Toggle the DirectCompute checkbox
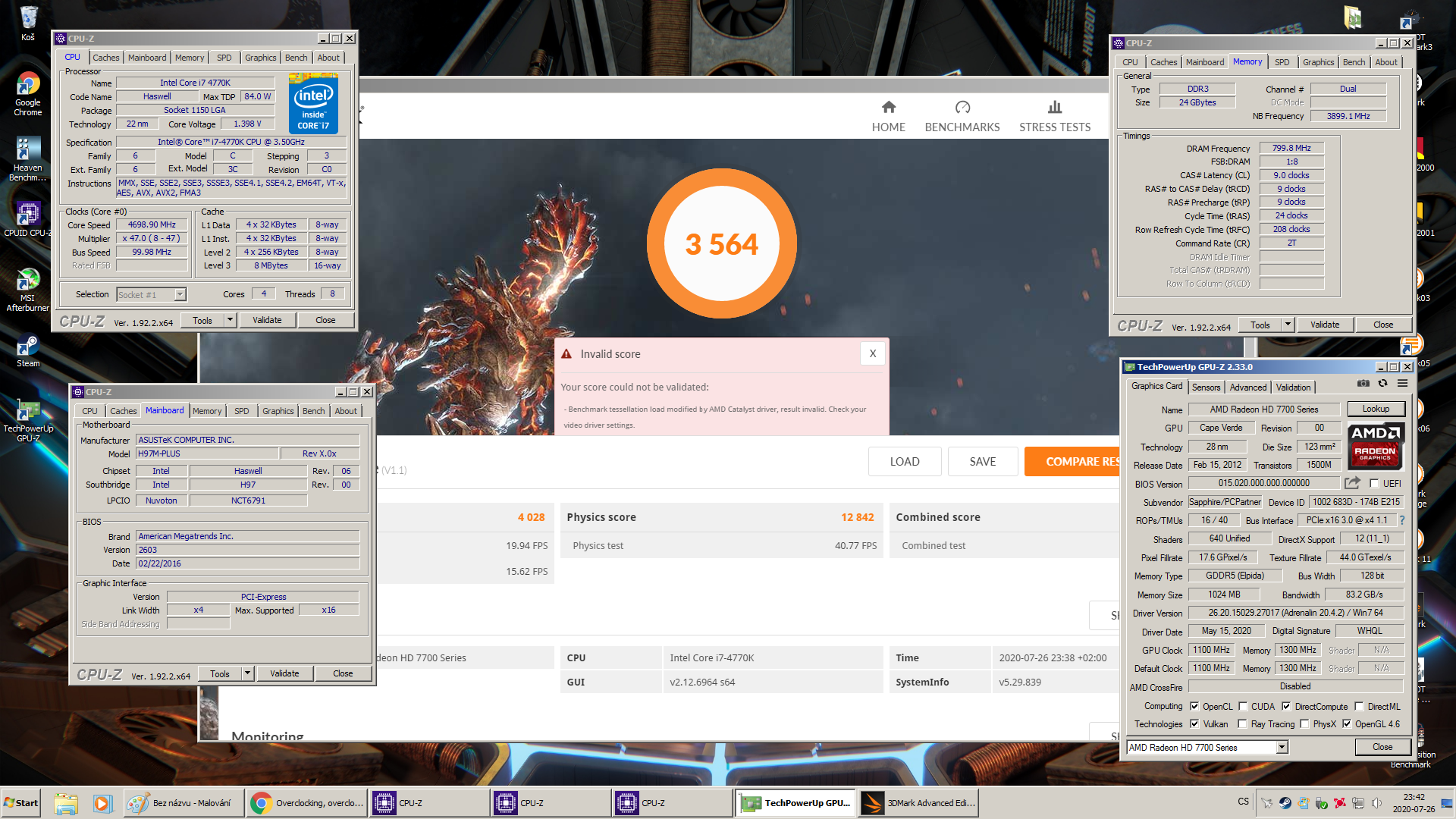The width and height of the screenshot is (1456, 819). [x=1286, y=706]
